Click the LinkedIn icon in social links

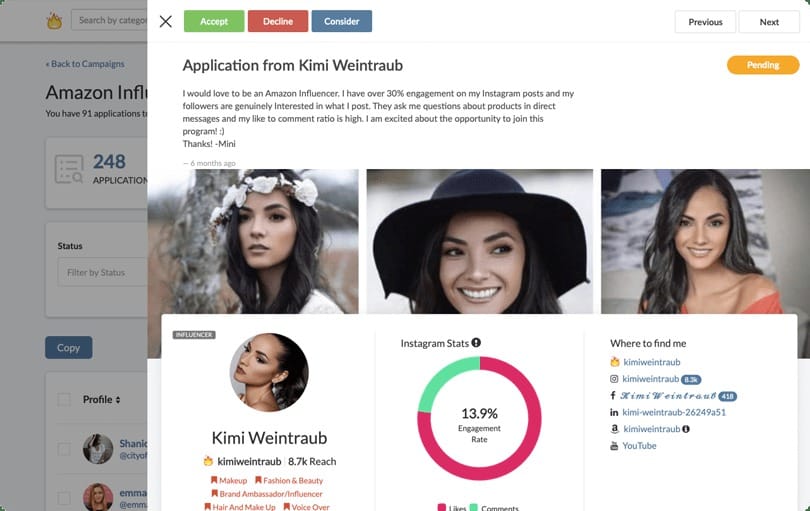(615, 412)
